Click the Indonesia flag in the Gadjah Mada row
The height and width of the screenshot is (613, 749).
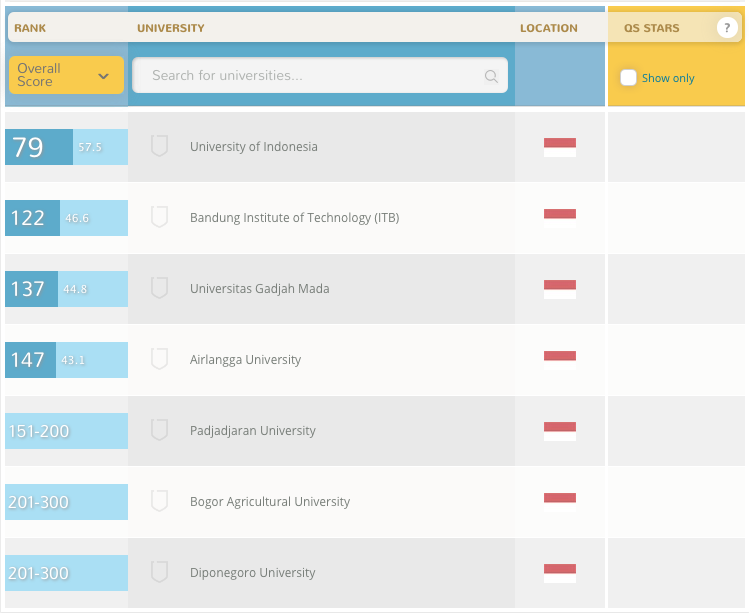pyautogui.click(x=560, y=290)
